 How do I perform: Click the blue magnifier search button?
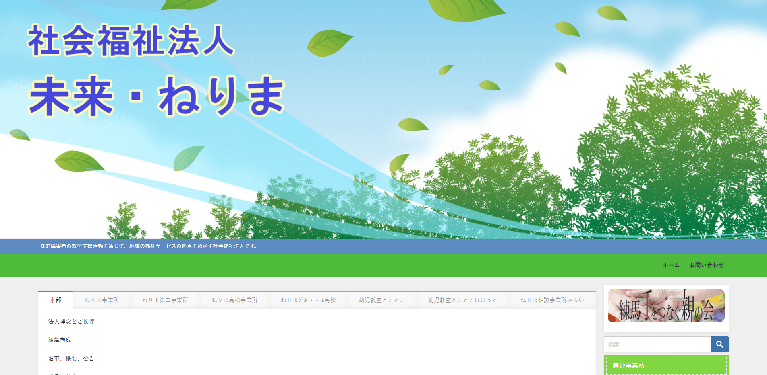click(720, 344)
